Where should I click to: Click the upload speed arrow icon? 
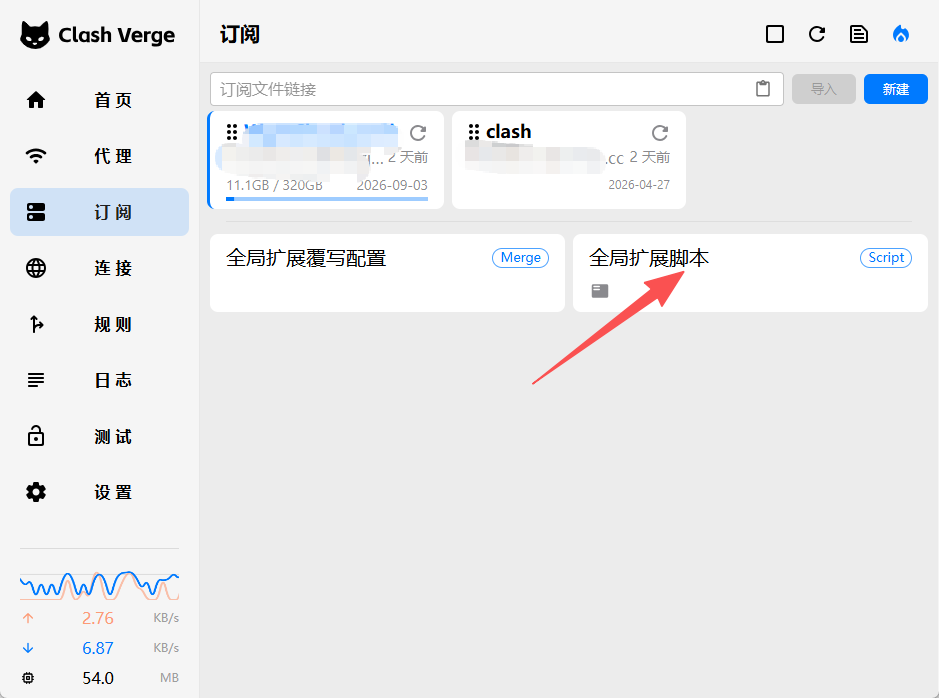[28, 618]
